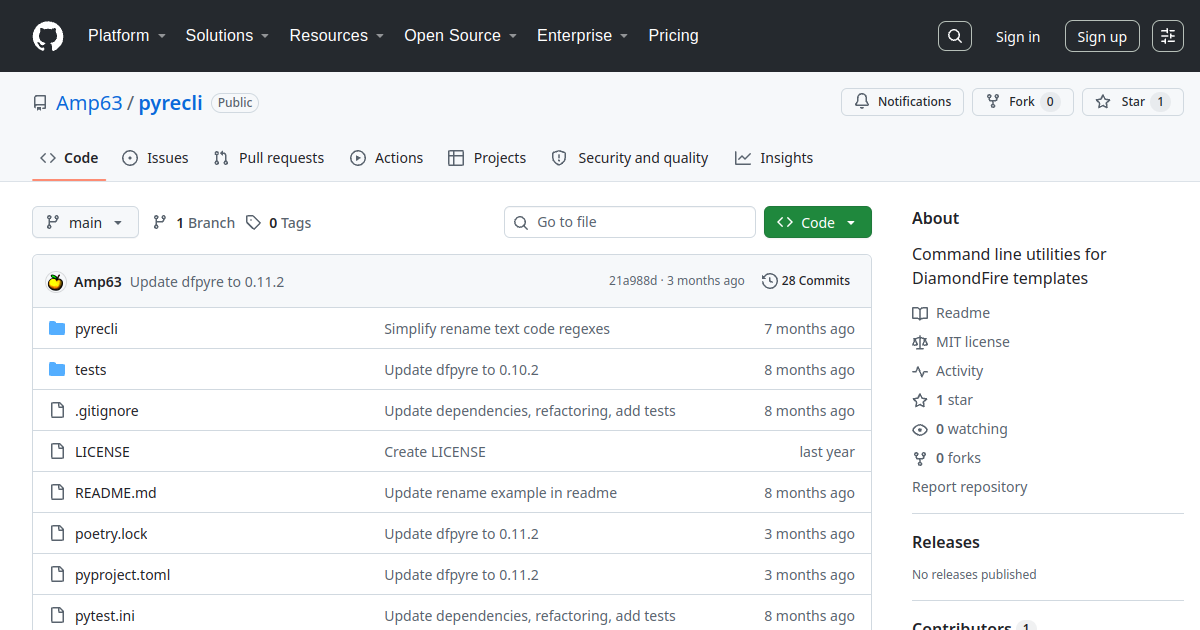Select the Code tab

click(x=69, y=158)
